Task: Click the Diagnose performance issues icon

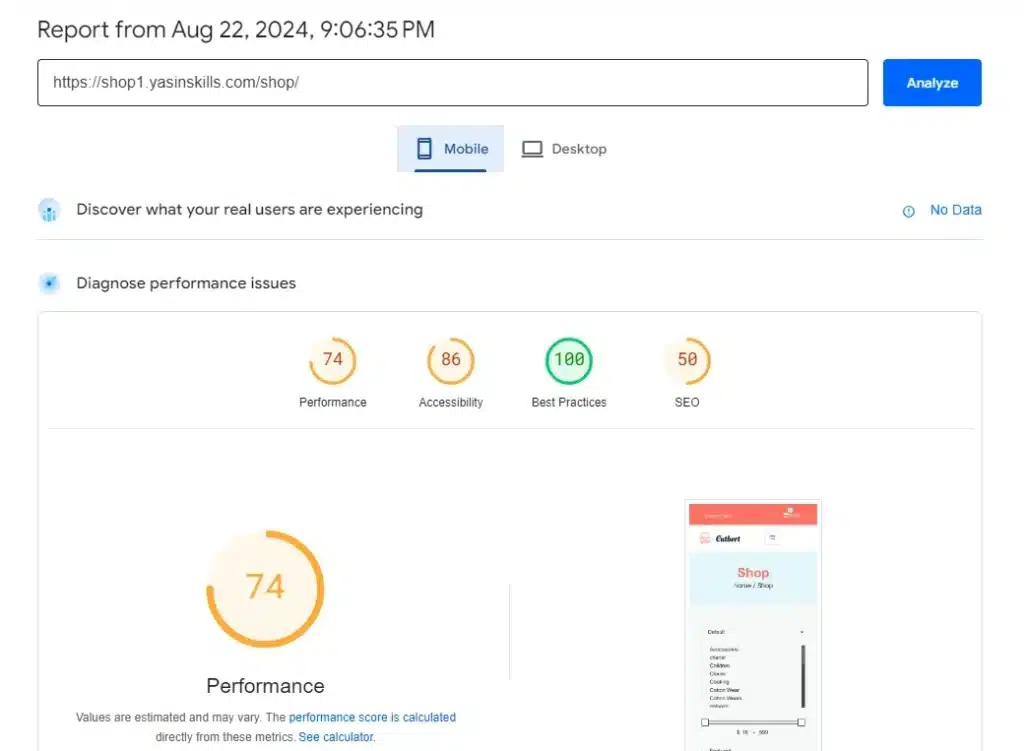Action: pos(49,283)
